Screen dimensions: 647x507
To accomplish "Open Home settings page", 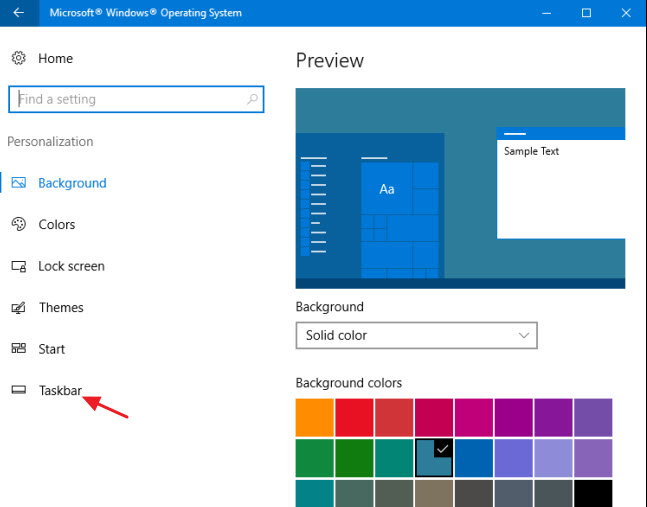I will 55,59.
